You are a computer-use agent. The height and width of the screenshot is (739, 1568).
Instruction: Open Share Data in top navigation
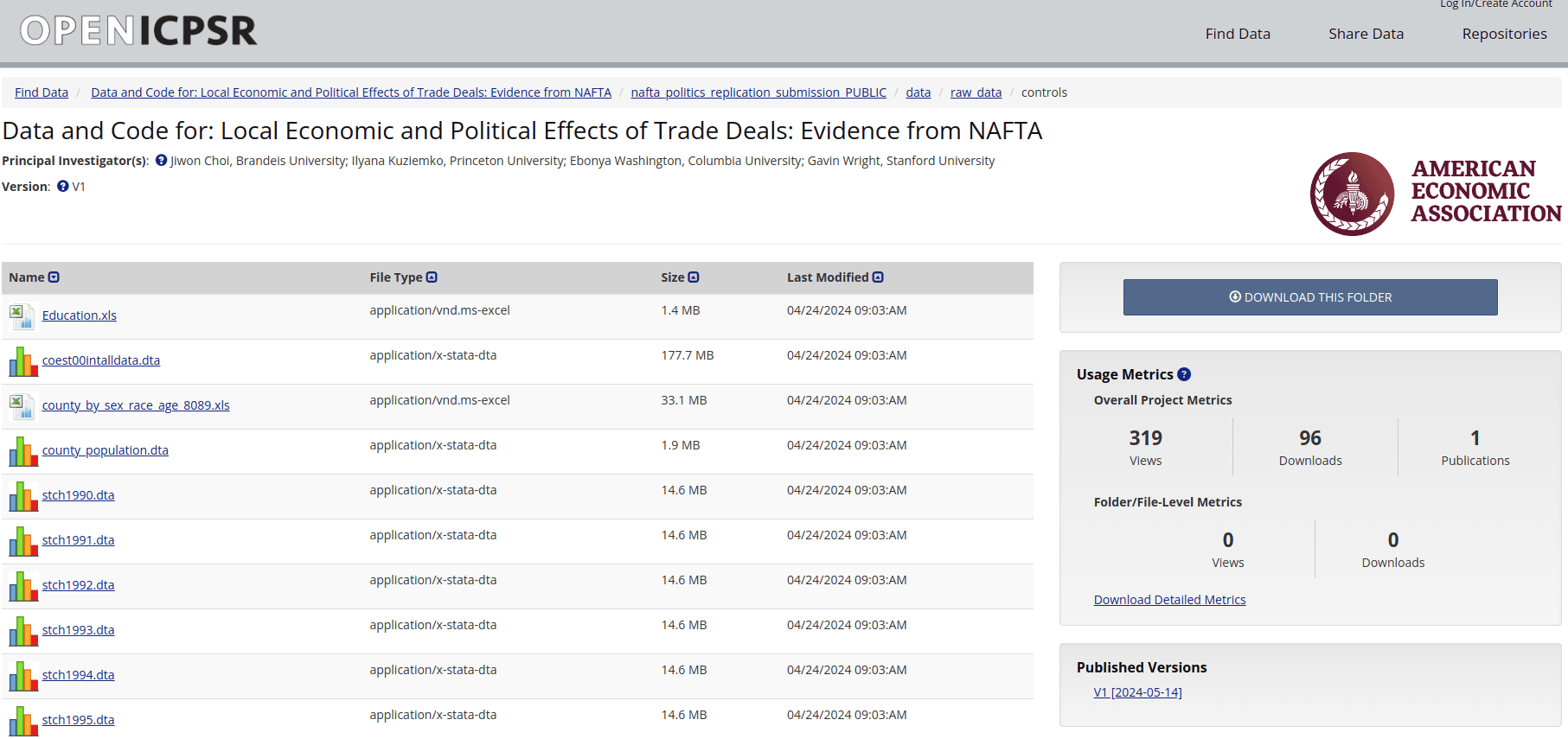[1366, 34]
